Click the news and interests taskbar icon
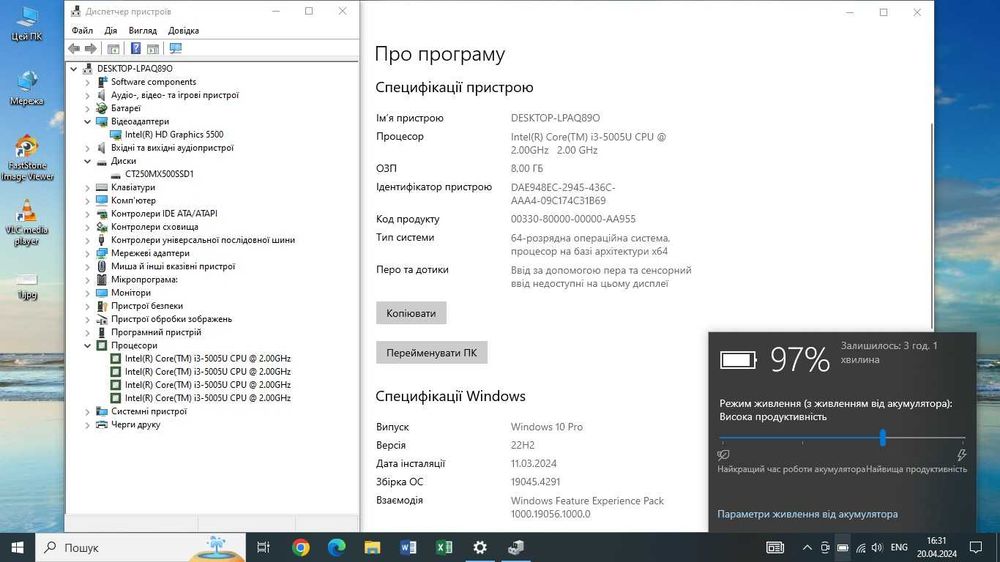The width and height of the screenshot is (1000, 562). (x=775, y=547)
